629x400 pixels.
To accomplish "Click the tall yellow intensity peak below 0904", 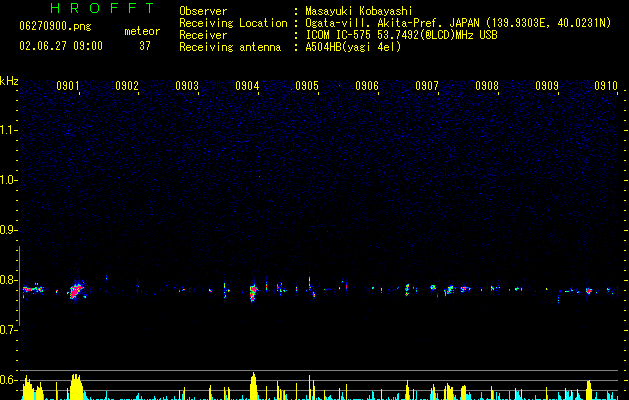I will (x=253, y=386).
